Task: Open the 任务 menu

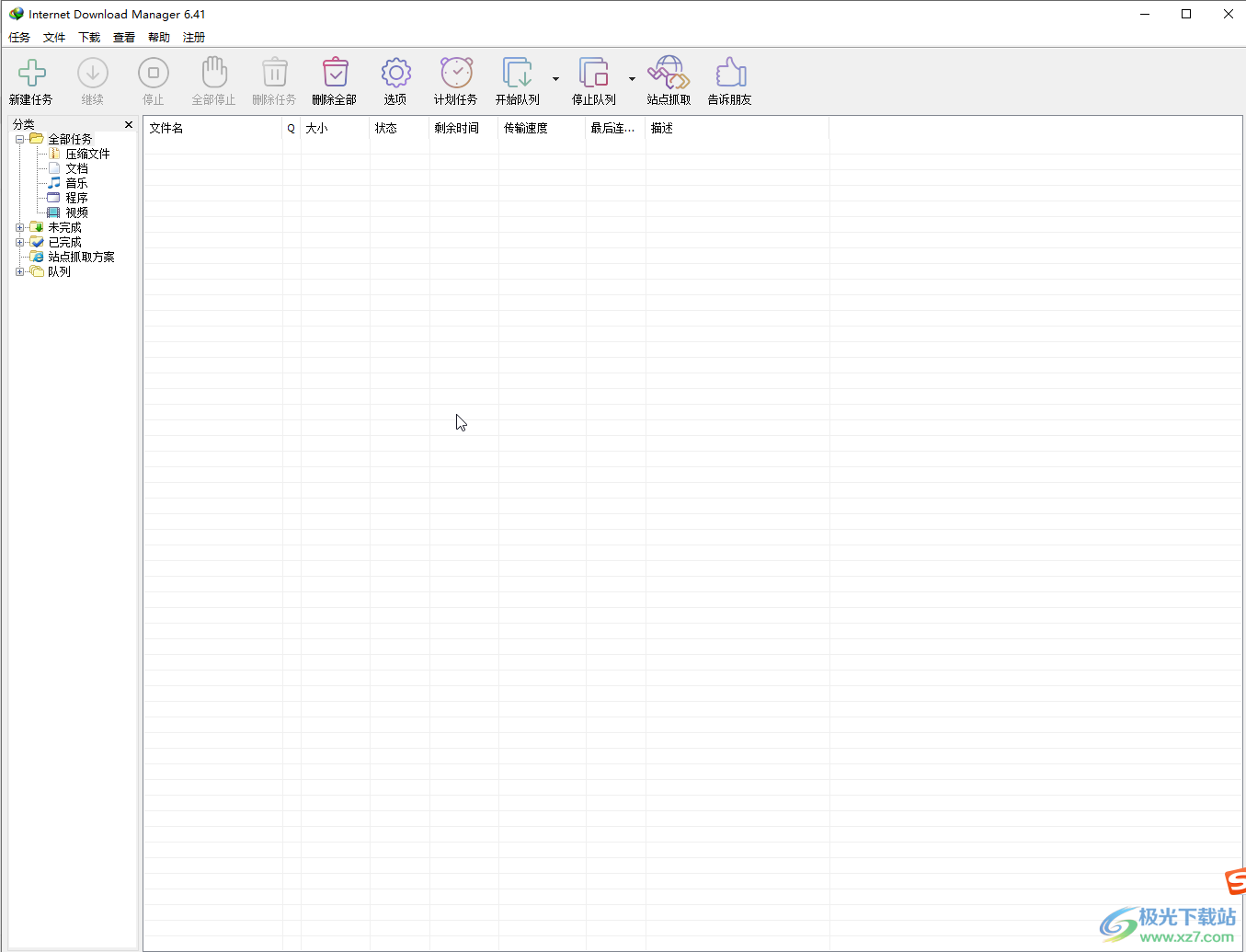Action: (19, 38)
